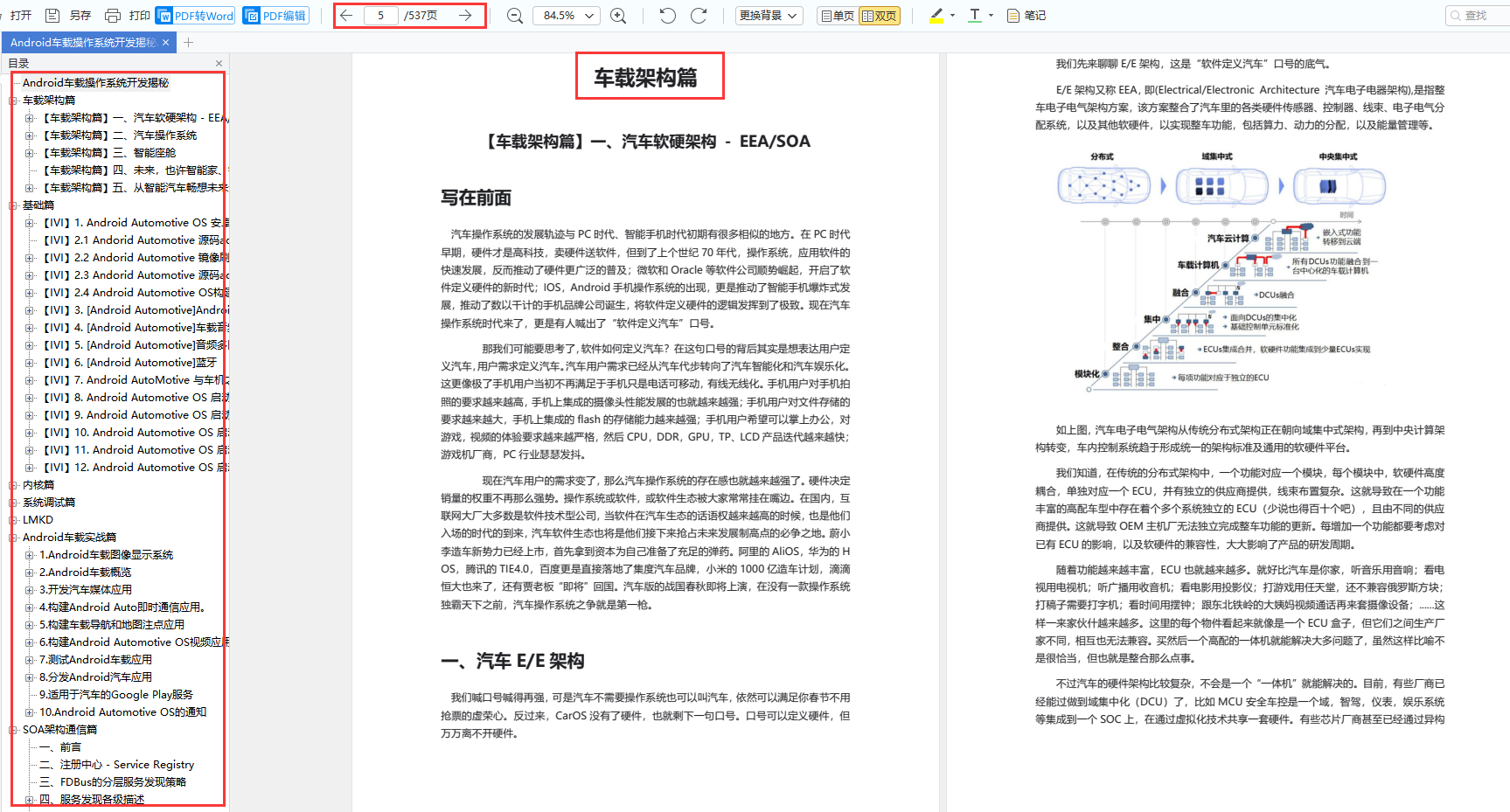Open outline item 【车载架构篇】三、智能座舱
1510x812 pixels.
tap(108, 153)
